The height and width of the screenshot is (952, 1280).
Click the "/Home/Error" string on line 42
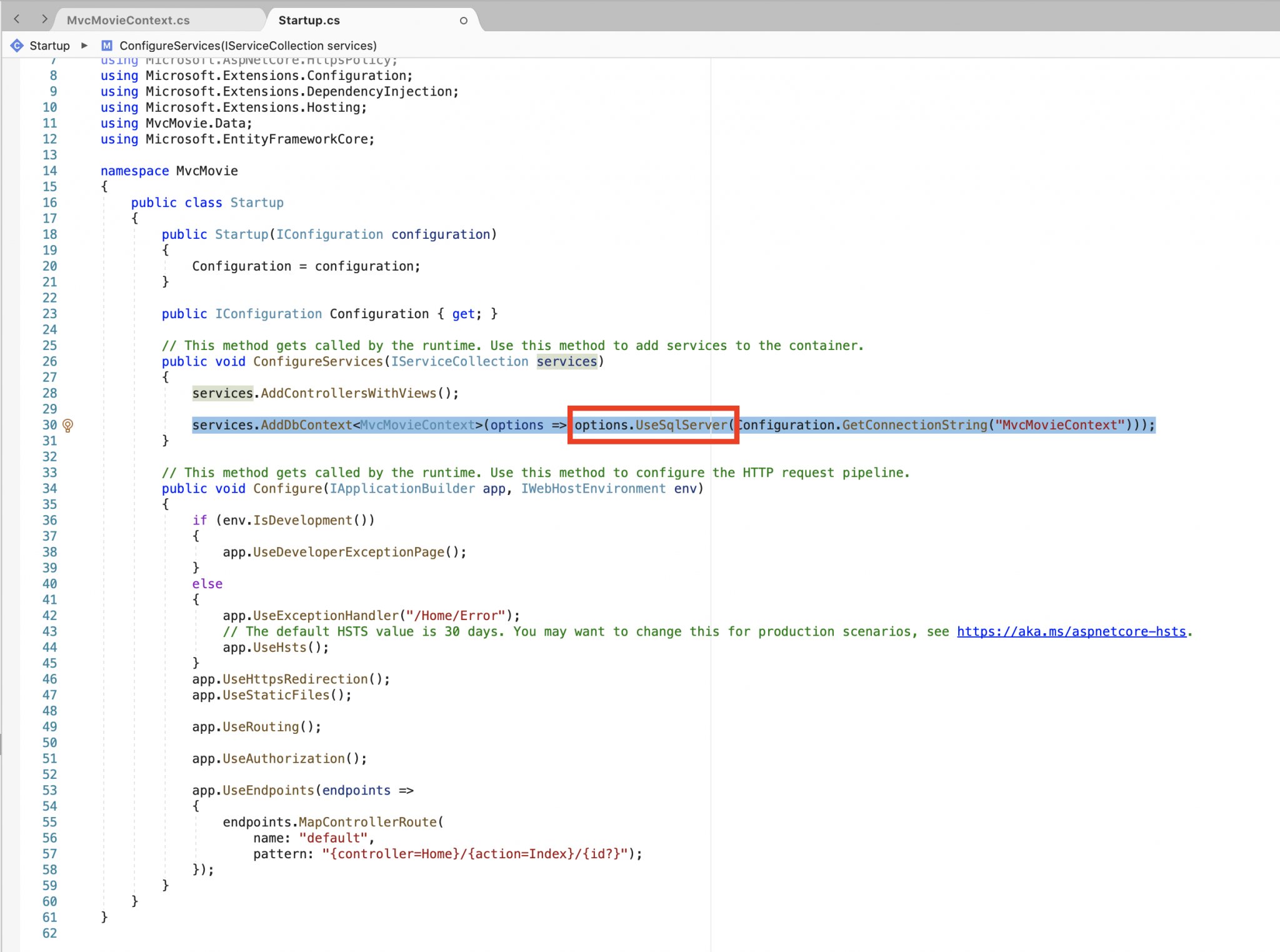click(x=456, y=616)
